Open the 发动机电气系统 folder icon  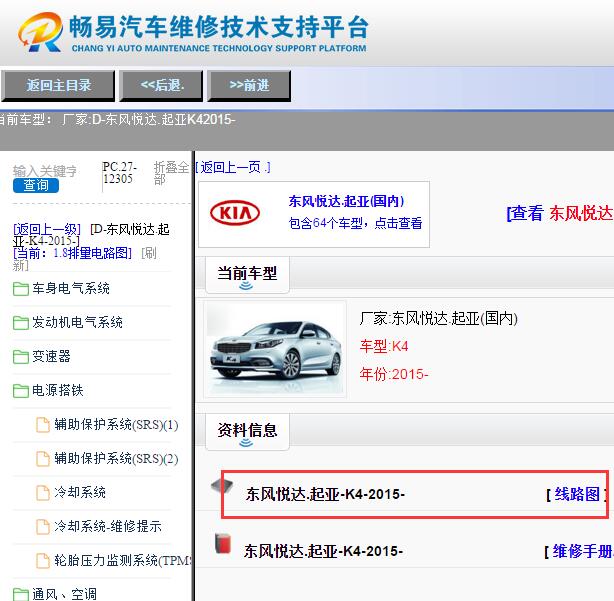(x=21, y=323)
